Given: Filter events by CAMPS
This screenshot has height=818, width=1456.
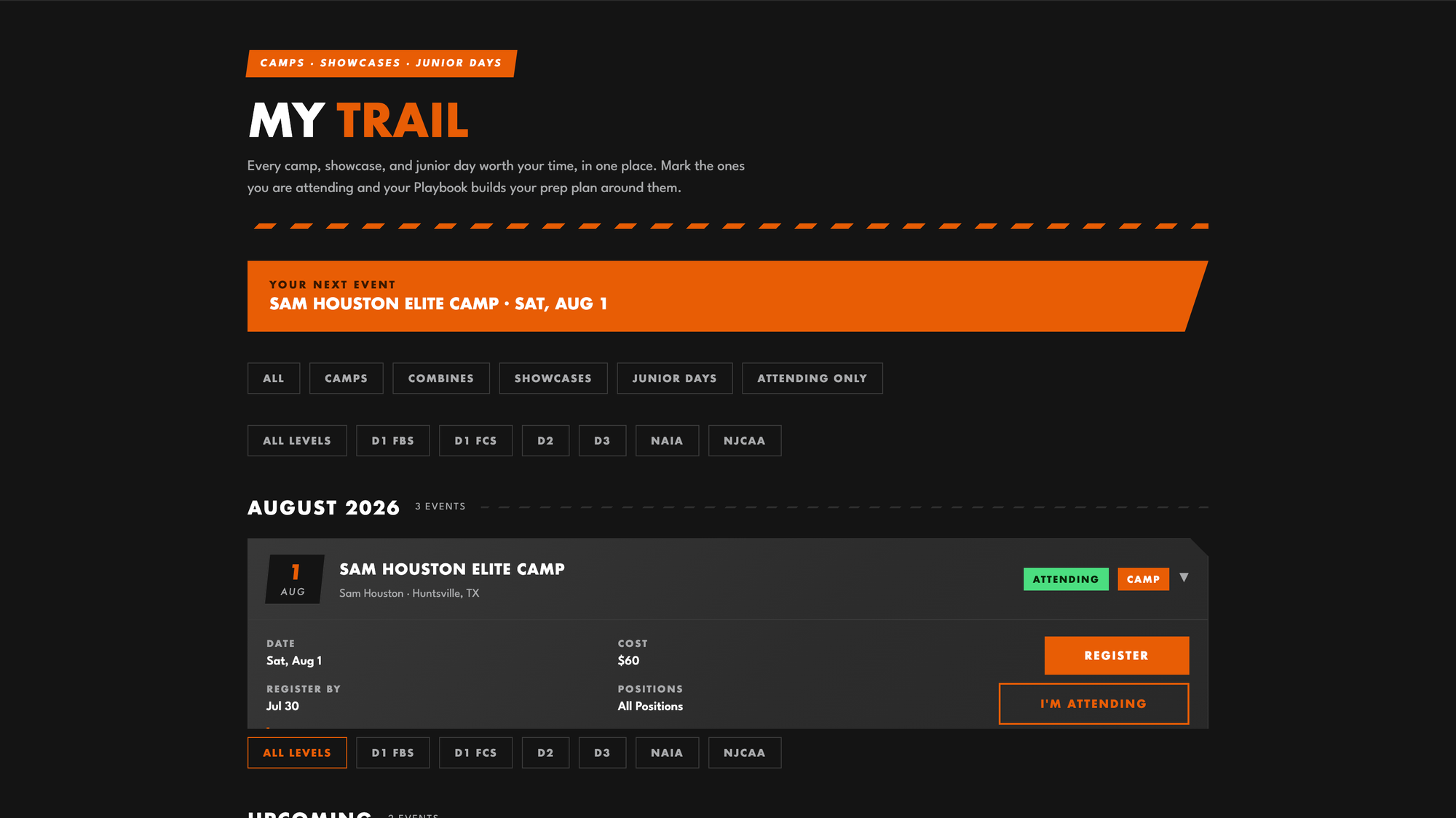Looking at the screenshot, I should coord(346,378).
